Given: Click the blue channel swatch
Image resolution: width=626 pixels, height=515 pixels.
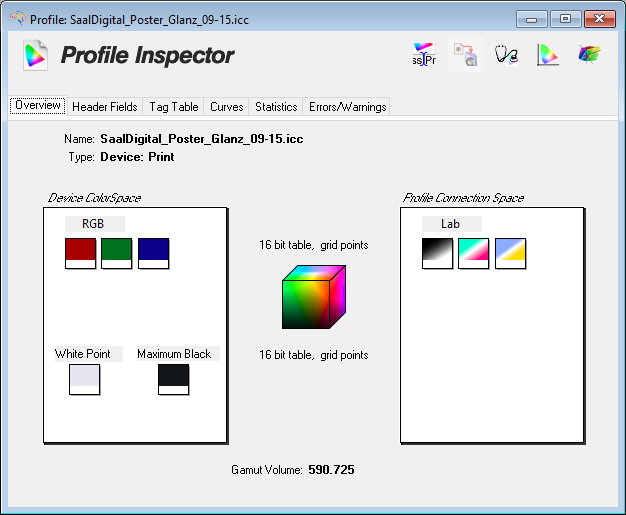Looking at the screenshot, I should [153, 253].
